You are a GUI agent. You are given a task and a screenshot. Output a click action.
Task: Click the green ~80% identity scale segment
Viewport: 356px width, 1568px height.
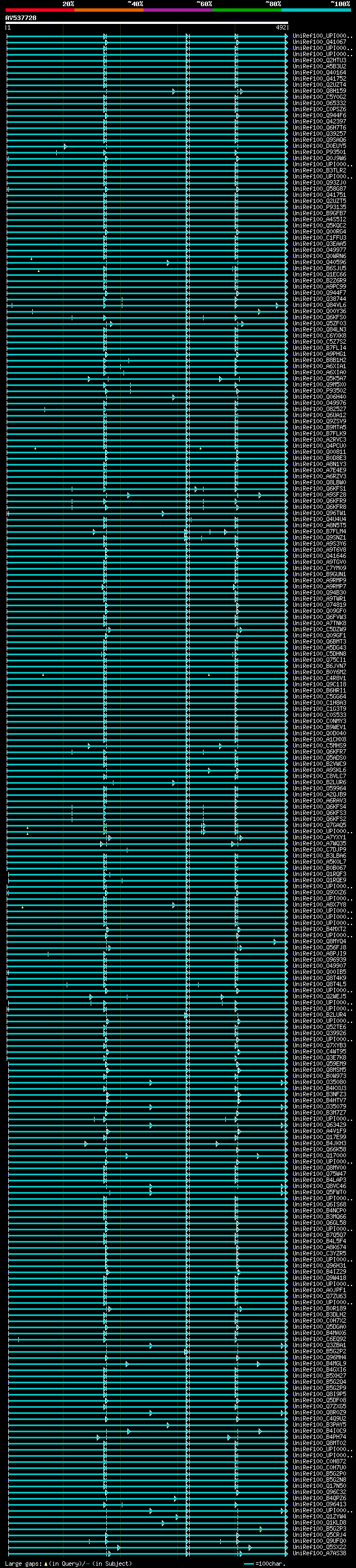247,10
